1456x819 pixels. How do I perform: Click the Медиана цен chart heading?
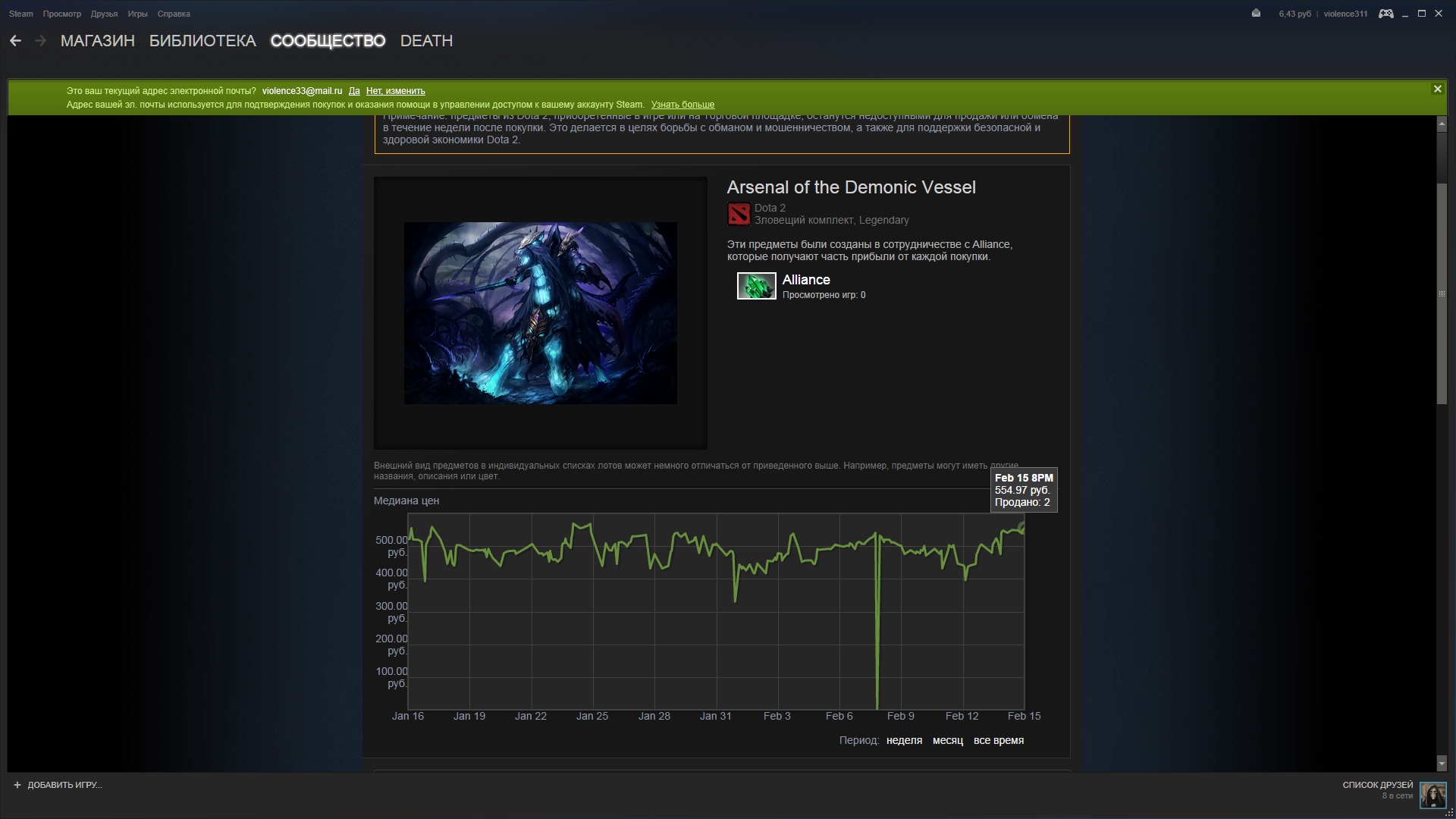pos(406,500)
